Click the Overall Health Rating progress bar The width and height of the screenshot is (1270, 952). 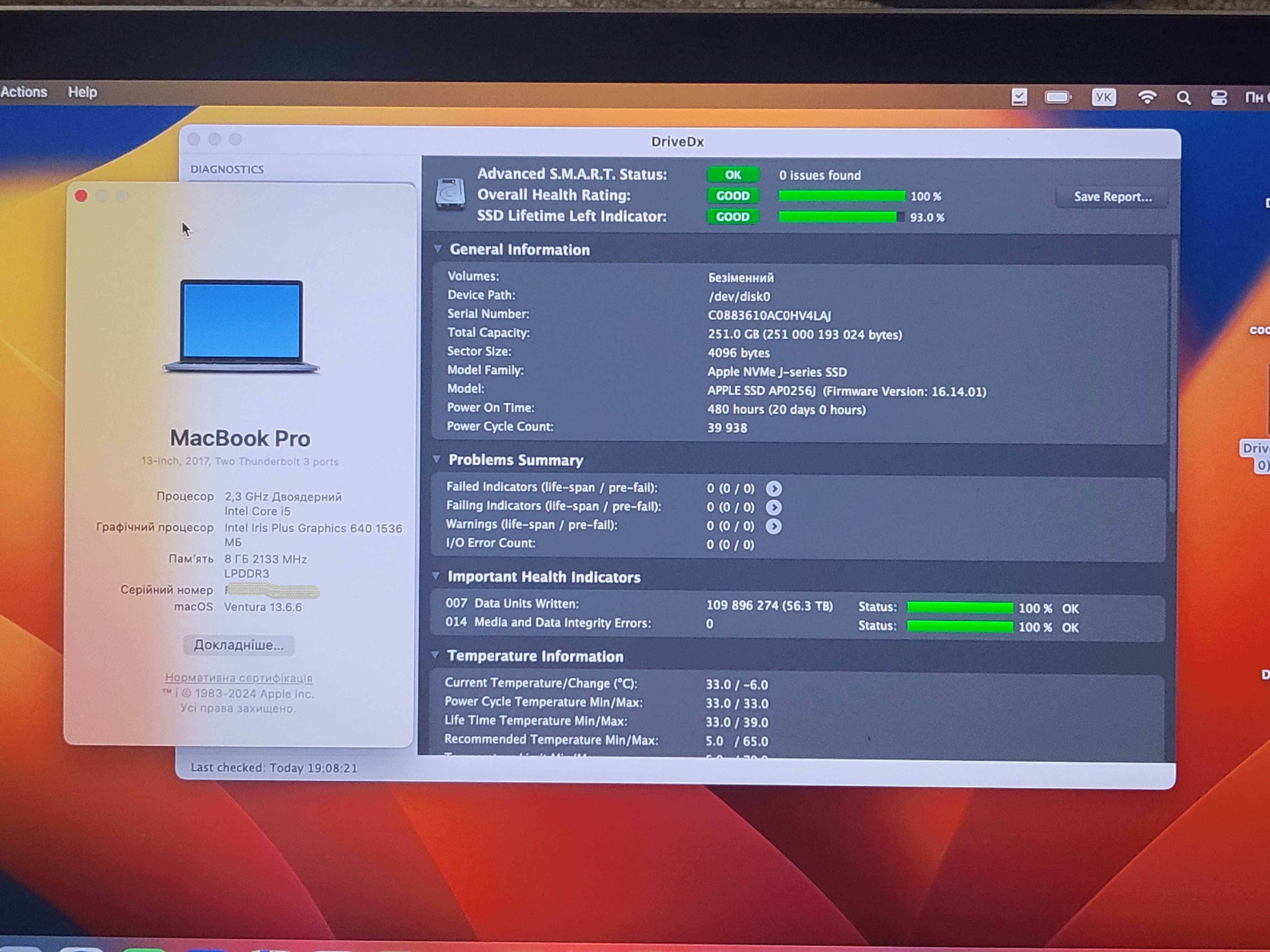pyautogui.click(x=842, y=196)
